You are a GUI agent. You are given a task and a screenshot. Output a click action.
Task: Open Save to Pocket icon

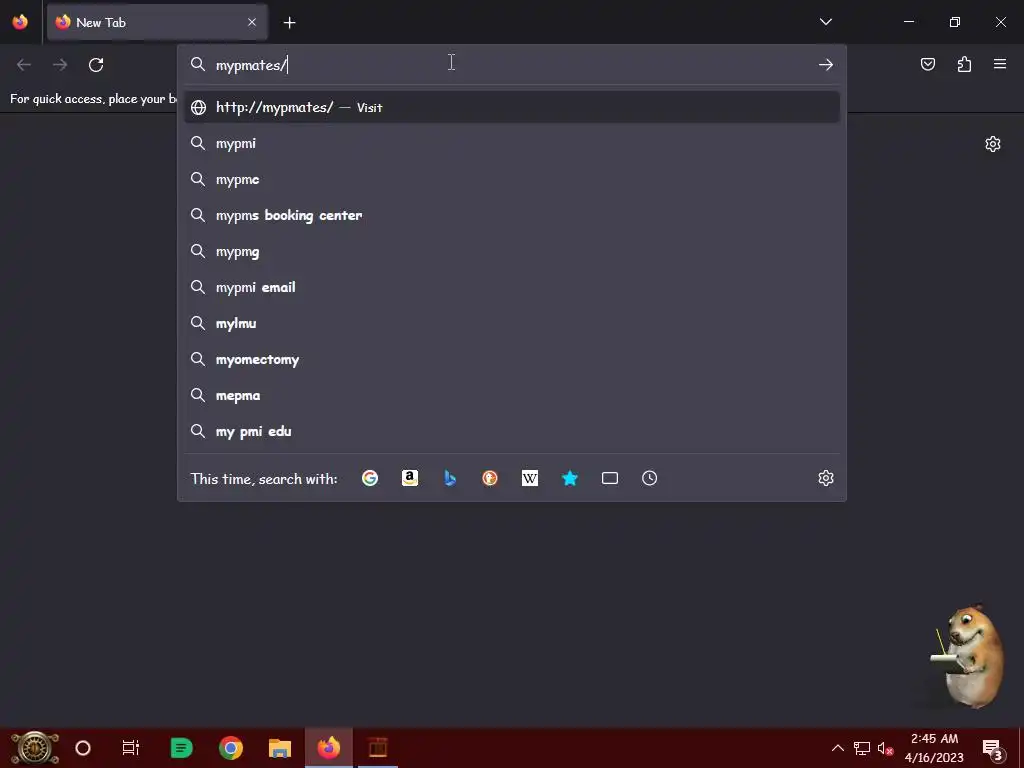pyautogui.click(x=927, y=64)
